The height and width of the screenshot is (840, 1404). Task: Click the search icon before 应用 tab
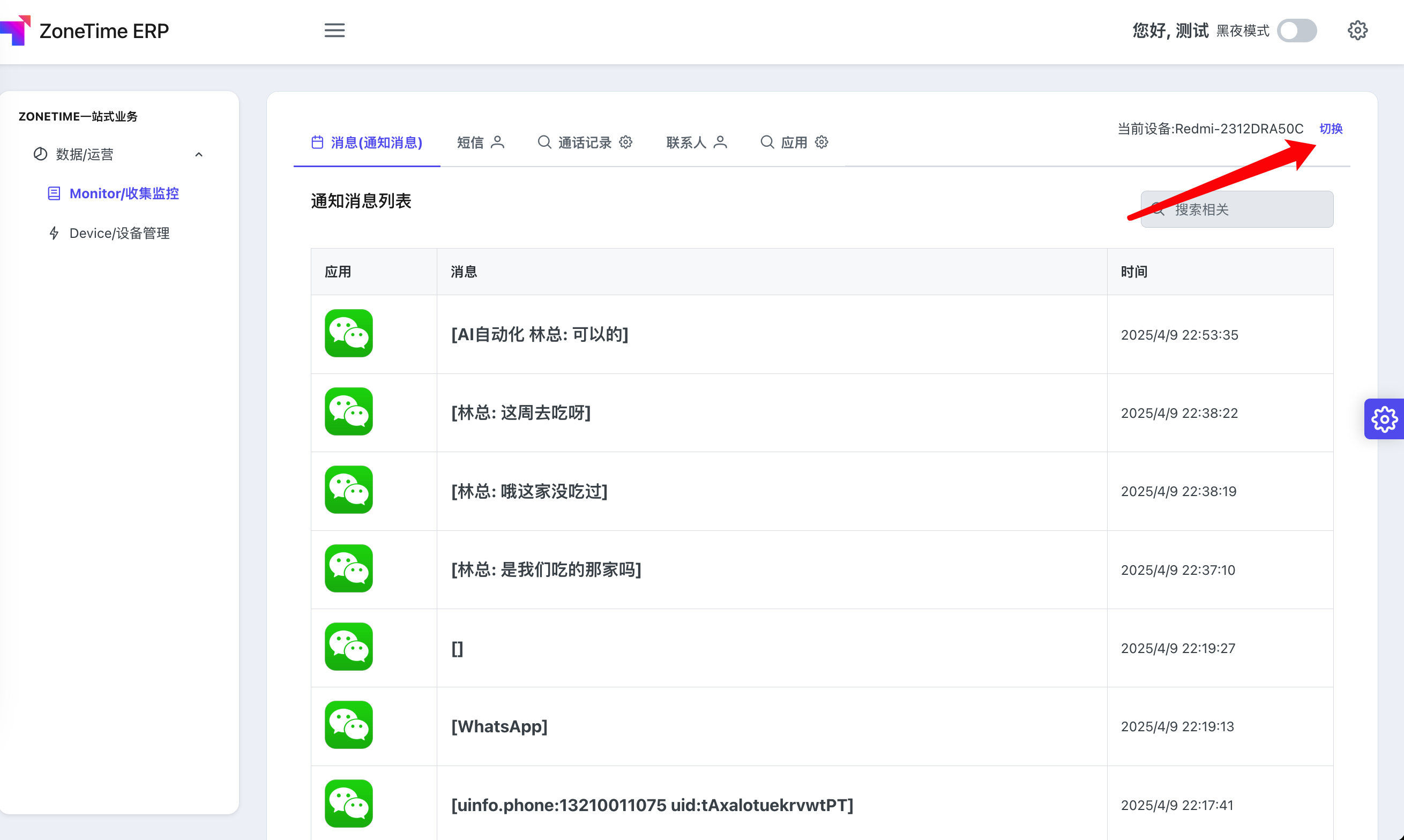click(767, 142)
